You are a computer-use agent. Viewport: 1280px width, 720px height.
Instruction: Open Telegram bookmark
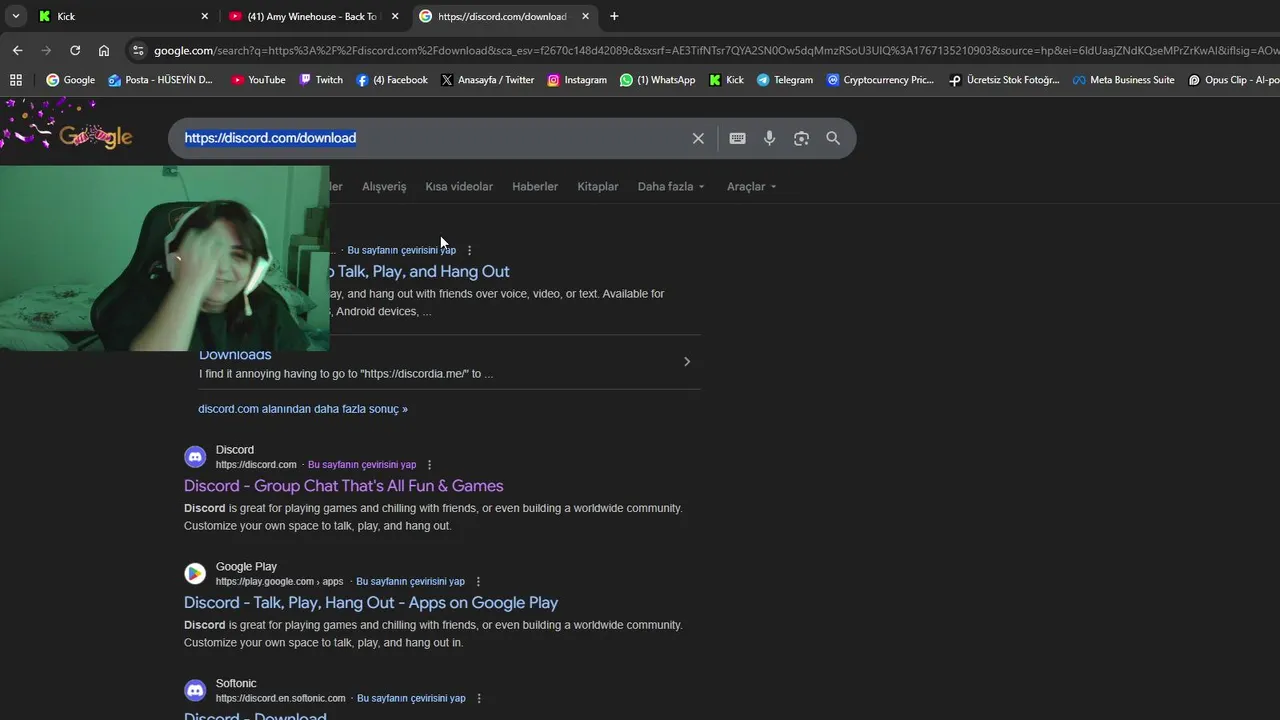(x=785, y=80)
